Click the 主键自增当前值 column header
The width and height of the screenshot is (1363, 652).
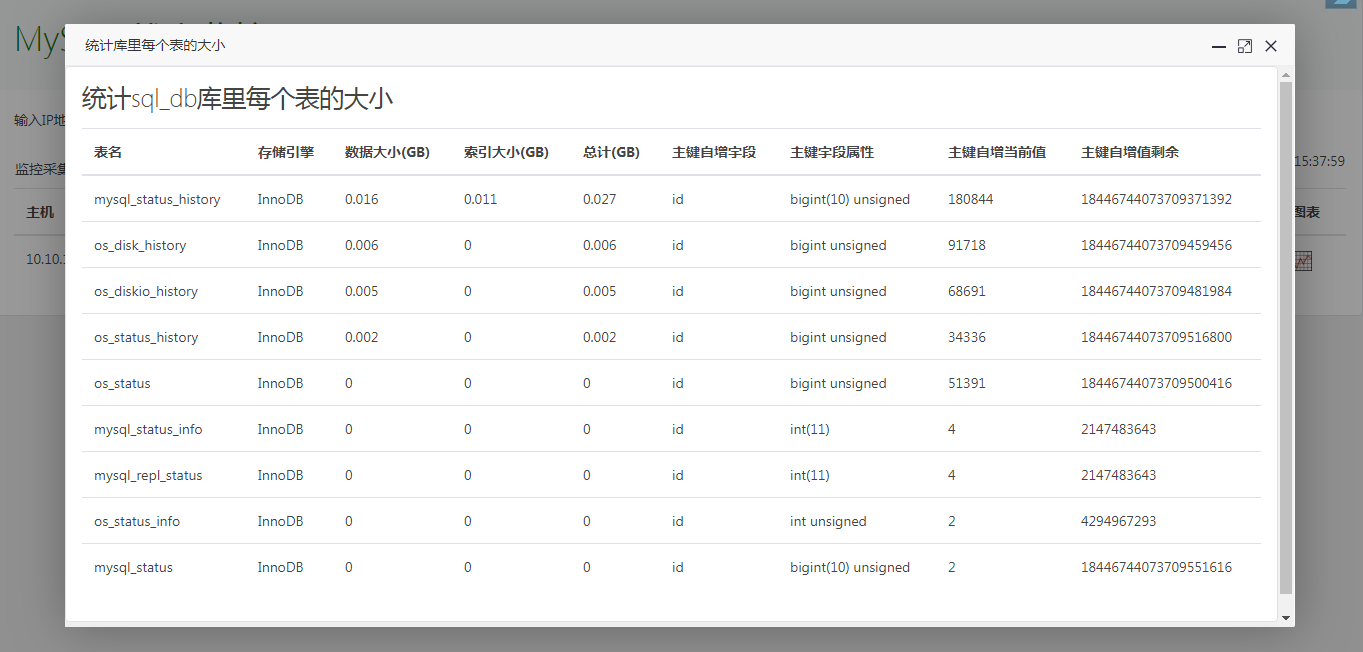[x=997, y=153]
